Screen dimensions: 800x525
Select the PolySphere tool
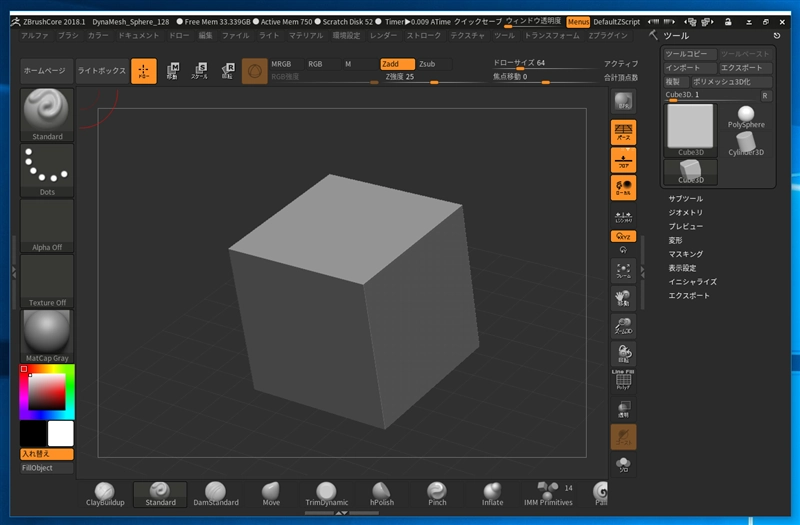(746, 117)
